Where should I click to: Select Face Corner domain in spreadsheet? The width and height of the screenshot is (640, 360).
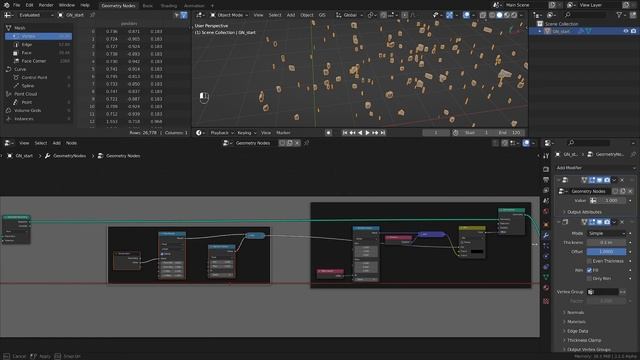tap(38, 61)
